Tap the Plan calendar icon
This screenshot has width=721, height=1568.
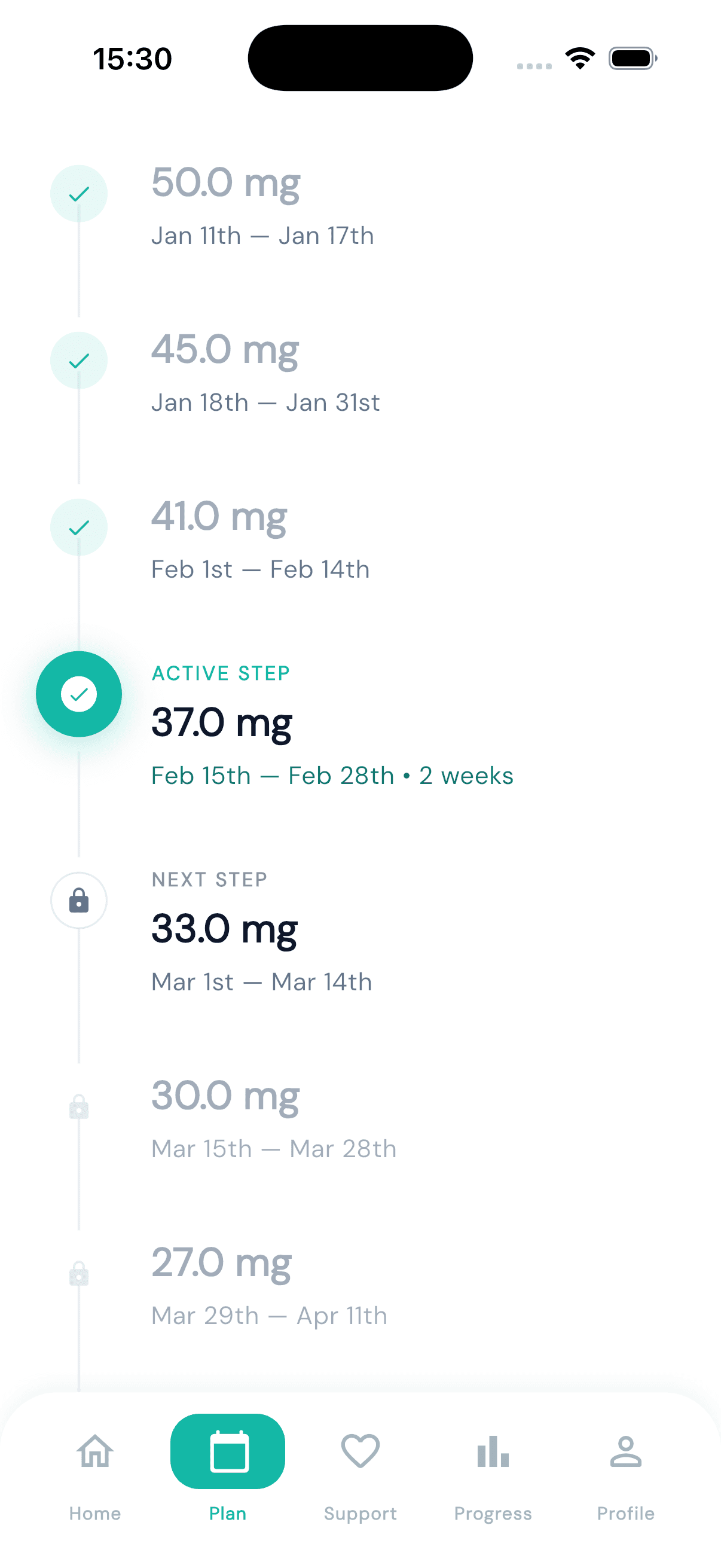228,1451
